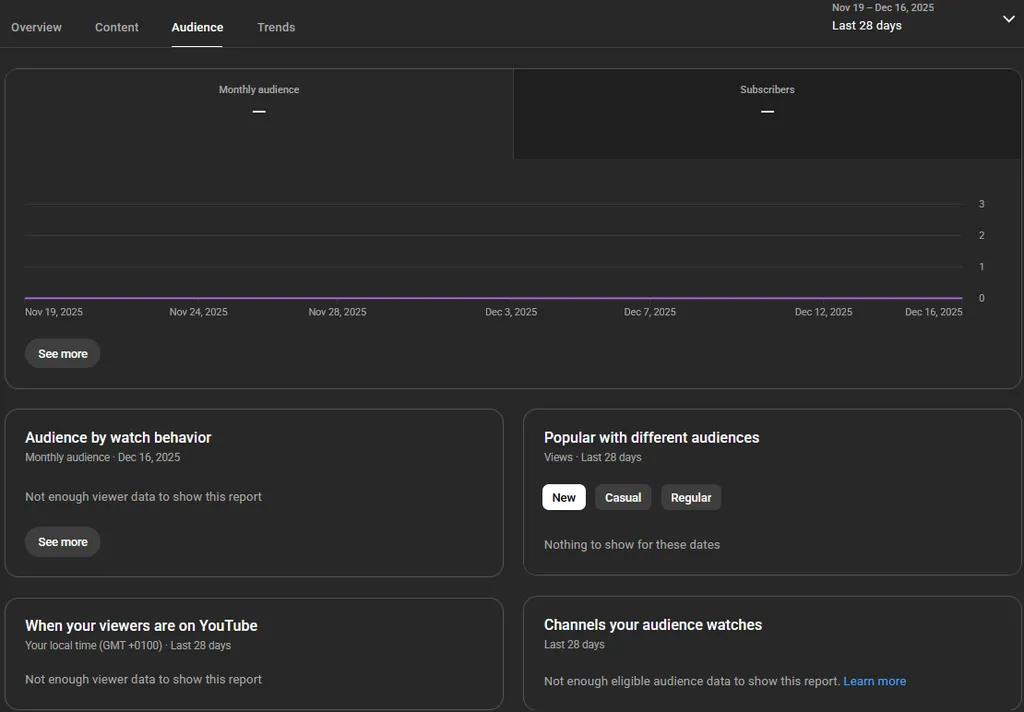Click See more in Audience by watch behavior

coord(63,542)
